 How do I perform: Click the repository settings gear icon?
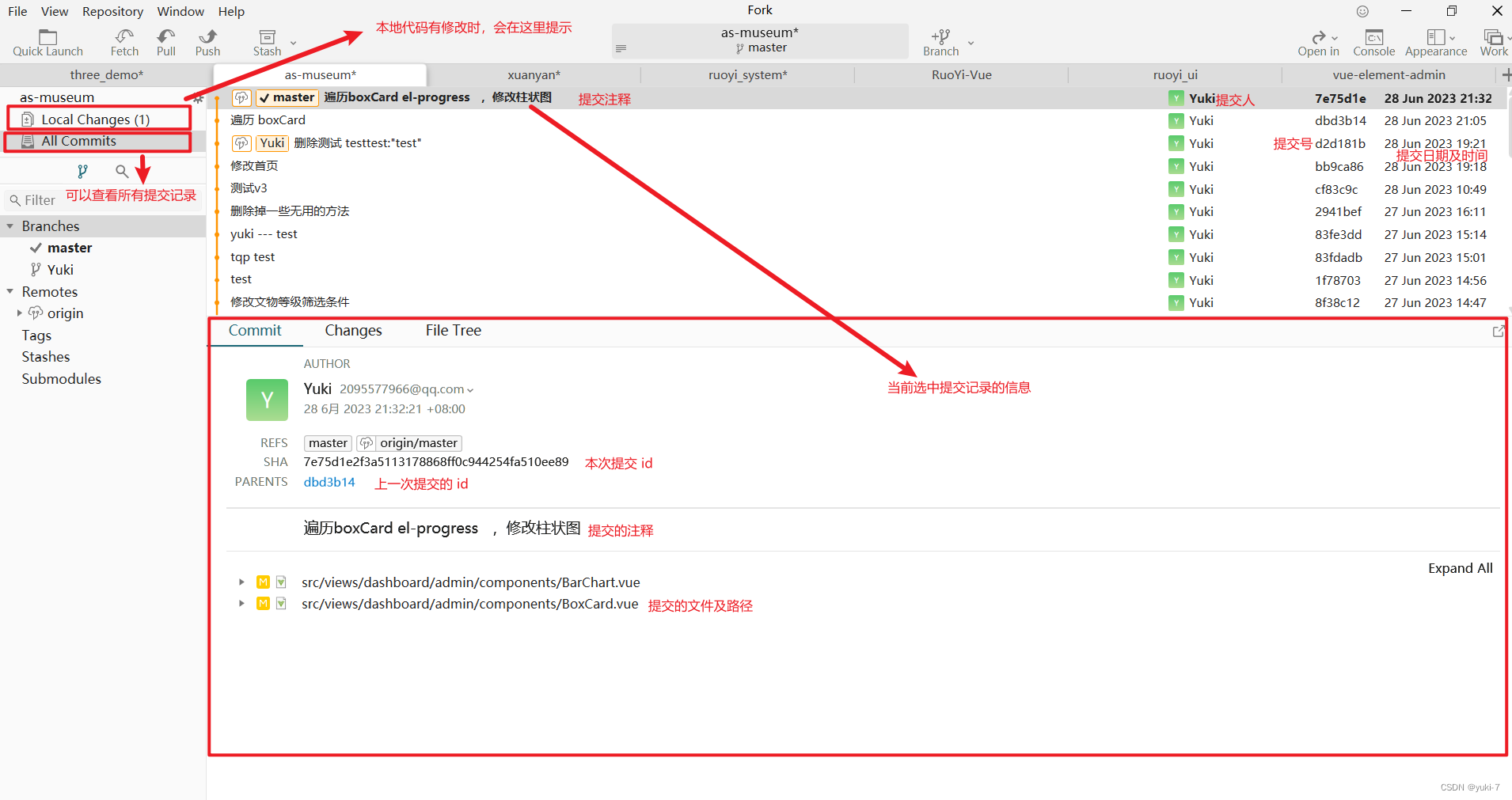(x=198, y=99)
